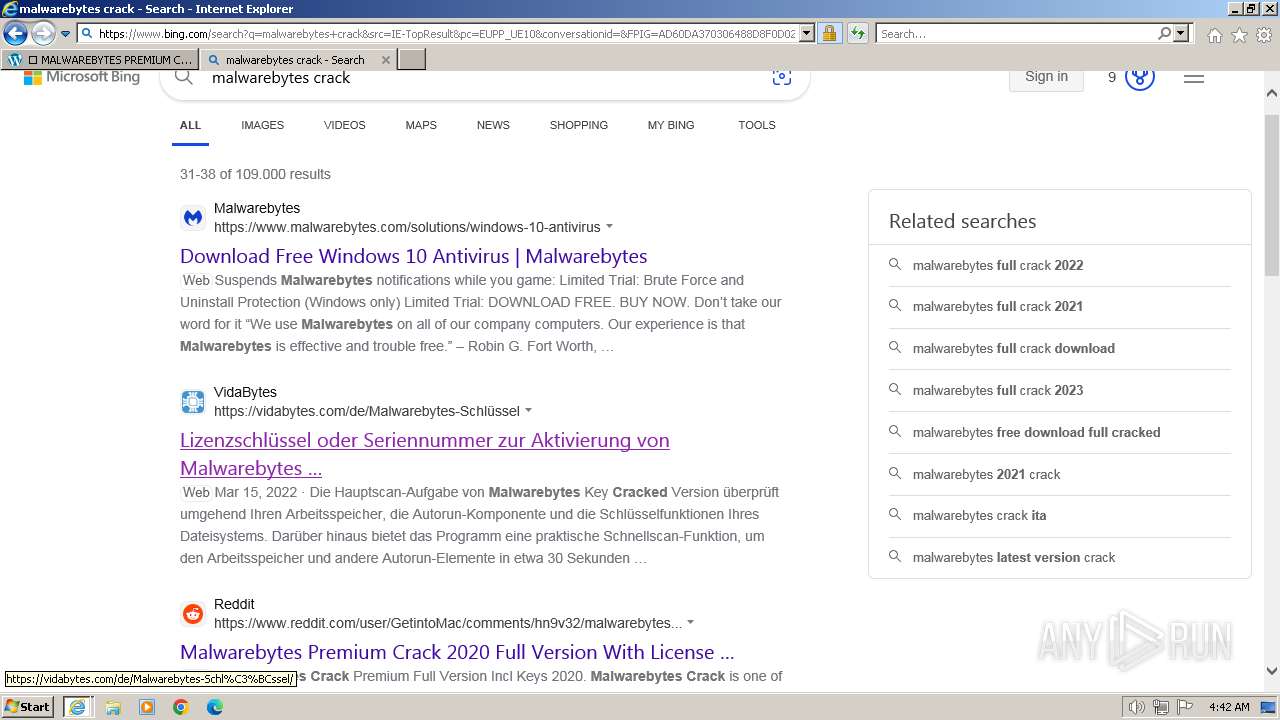This screenshot has height=720, width=1280.
Task: Expand the dropdown next to reddit.com URL
Action: 691,623
